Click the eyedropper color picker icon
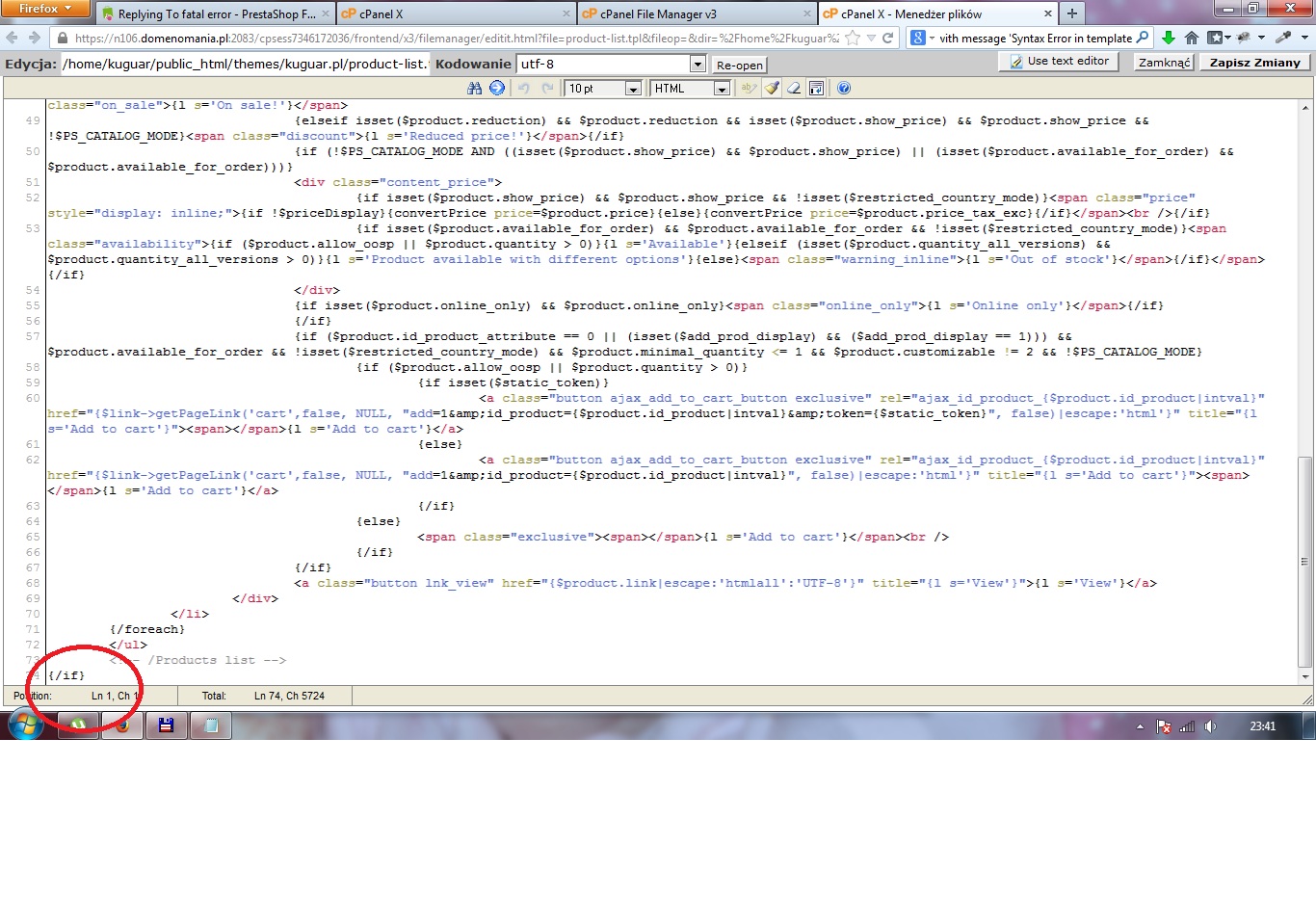The width and height of the screenshot is (1316, 923). coord(1283,38)
